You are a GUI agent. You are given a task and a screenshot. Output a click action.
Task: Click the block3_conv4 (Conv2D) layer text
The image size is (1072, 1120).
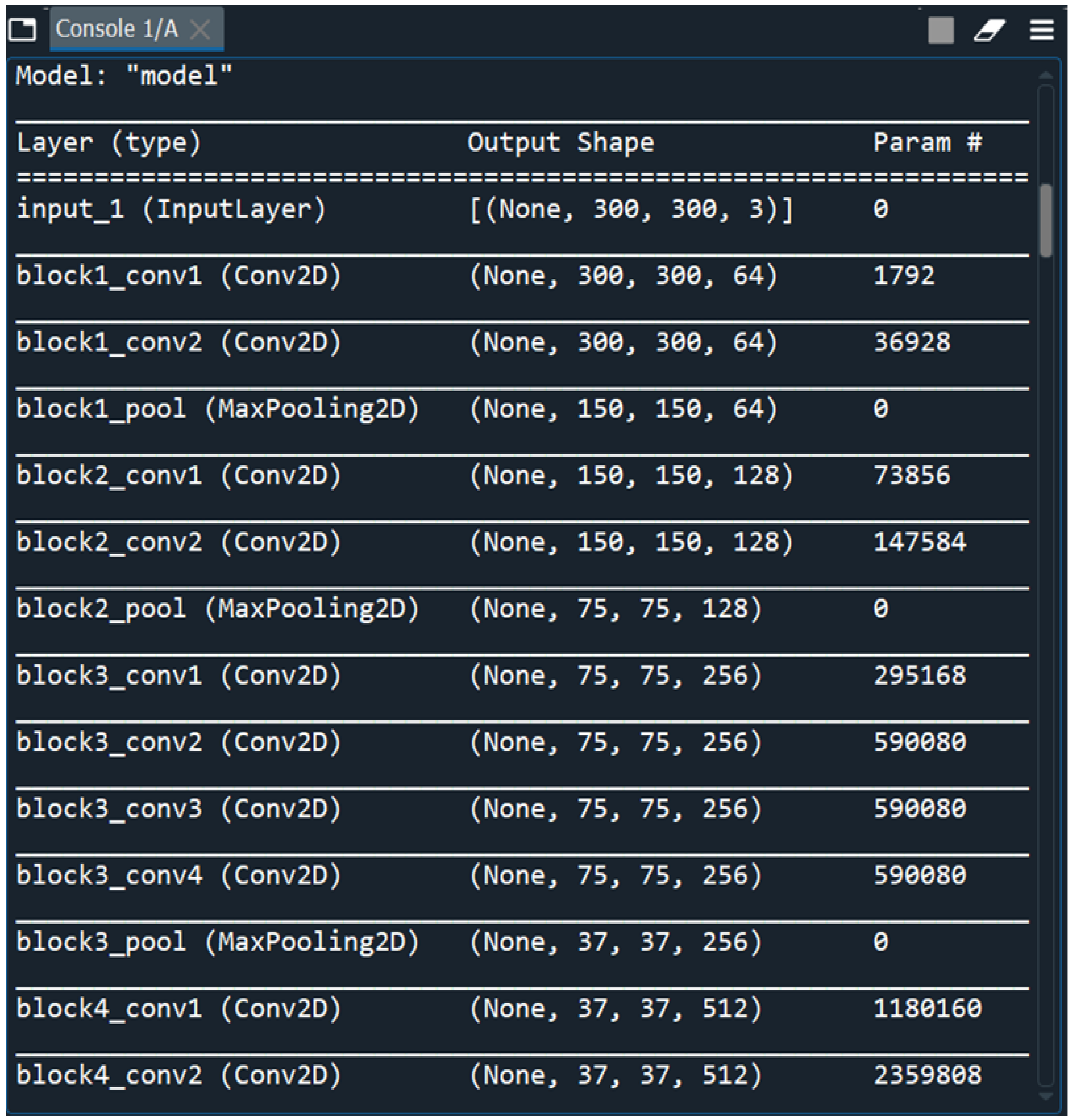[178, 875]
